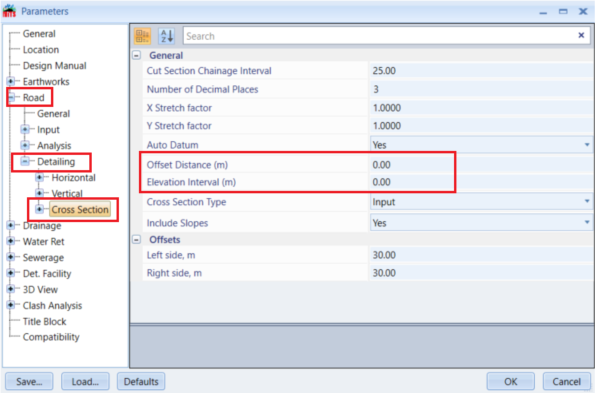Select the Horizontal tree item

74,178
